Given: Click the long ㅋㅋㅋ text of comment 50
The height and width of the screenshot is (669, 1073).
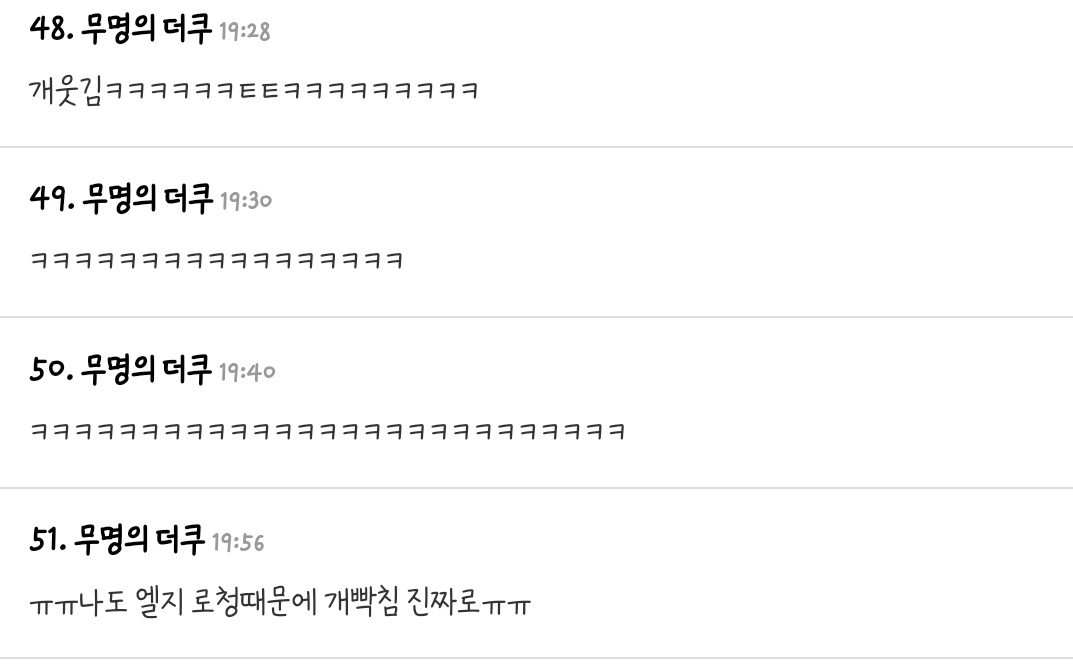Looking at the screenshot, I should tap(327, 431).
